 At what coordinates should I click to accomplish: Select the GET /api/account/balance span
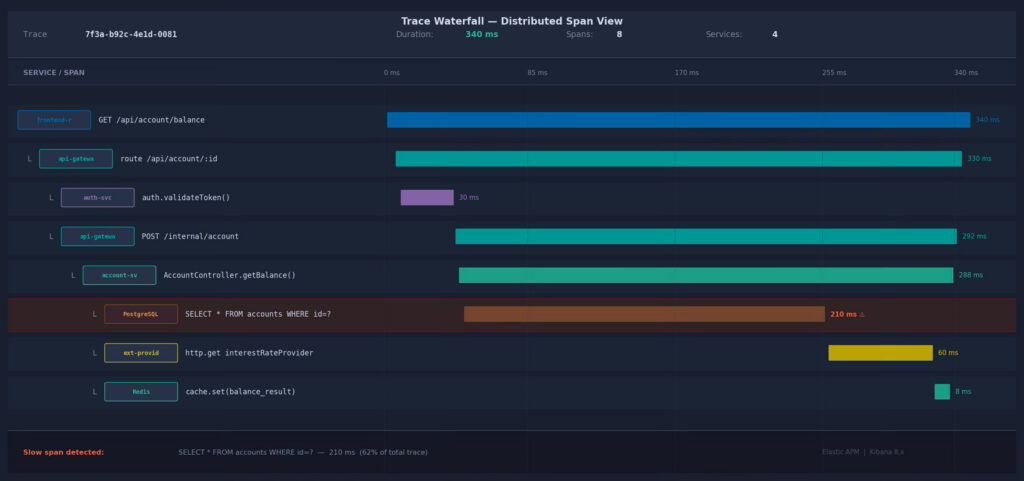tap(151, 120)
